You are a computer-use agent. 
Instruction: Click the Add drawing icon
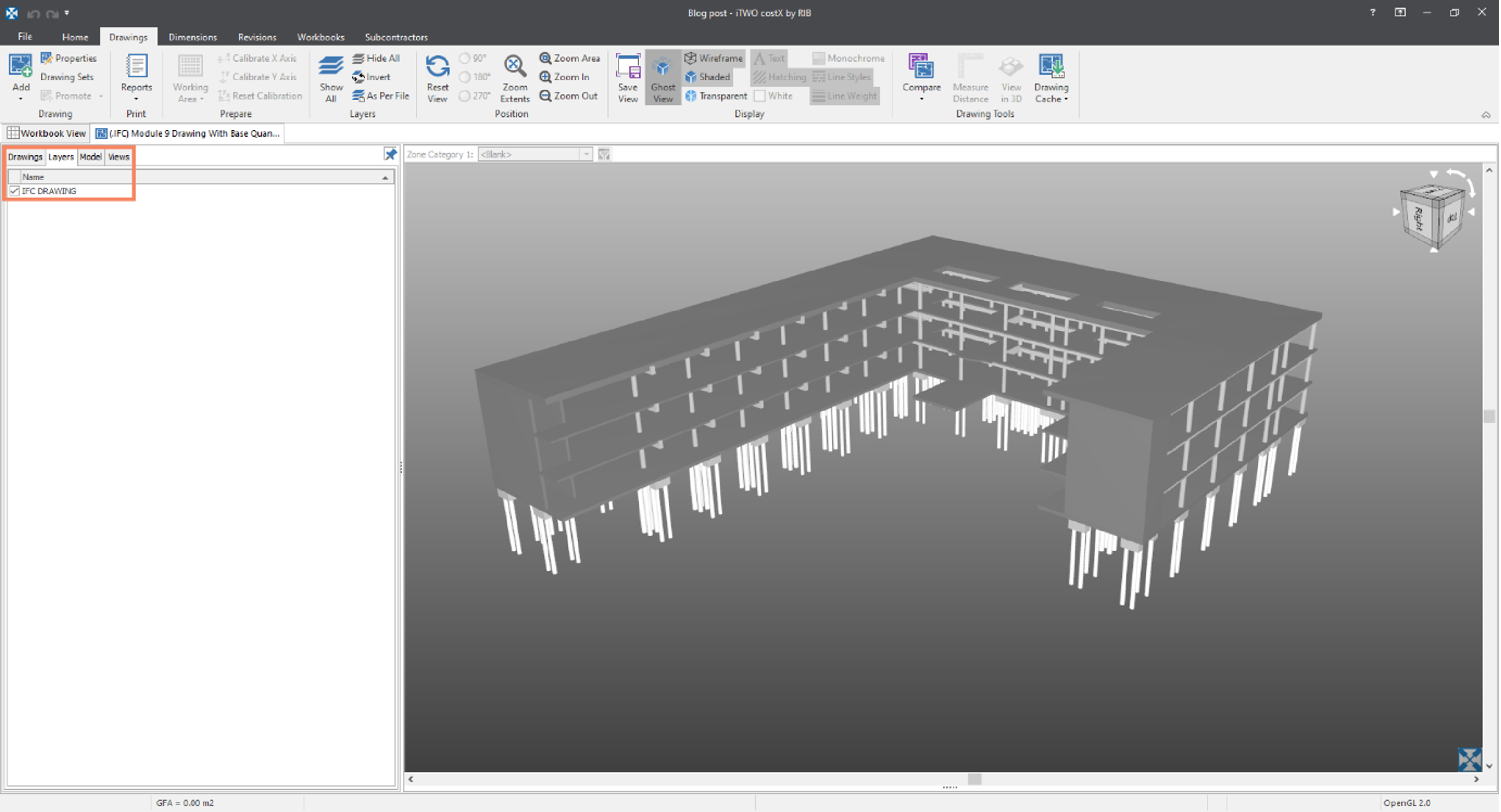tap(20, 65)
